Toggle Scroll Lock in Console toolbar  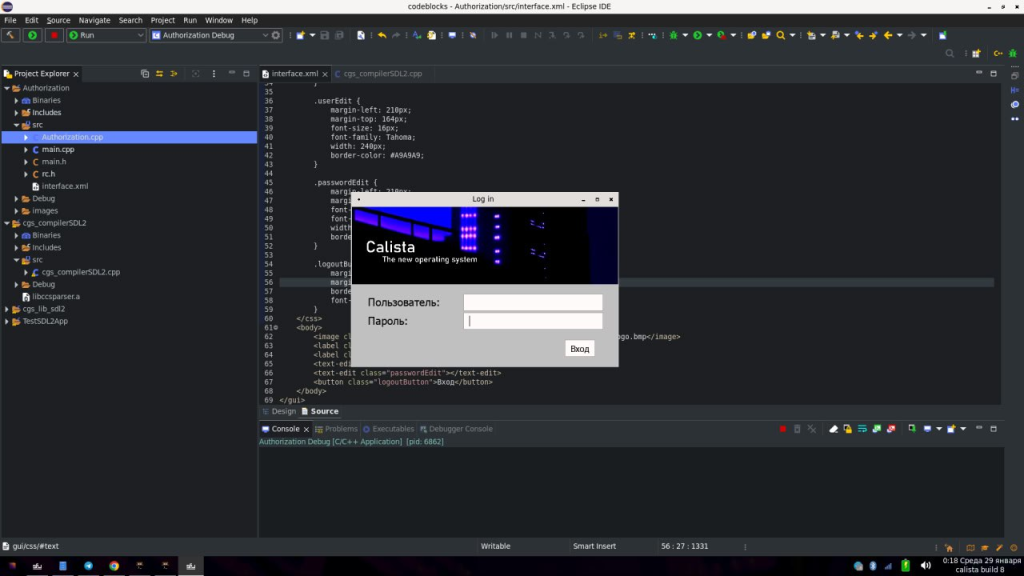[847, 429]
